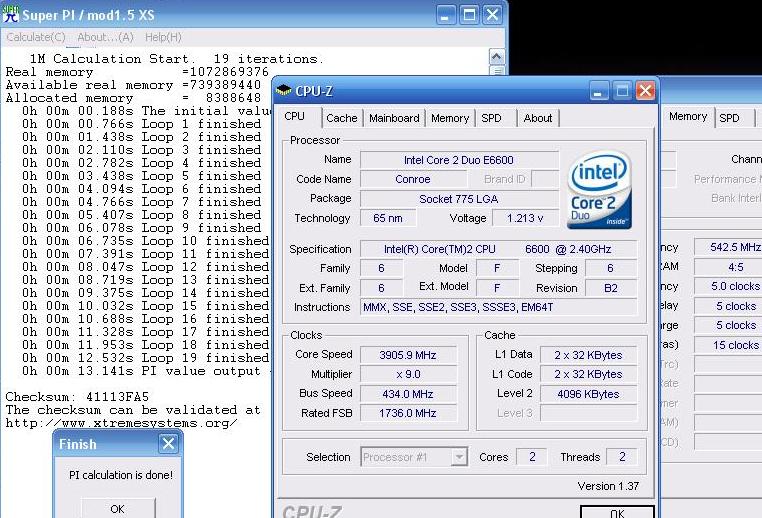Close the CPU-Z window
The image size is (762, 518).
click(x=645, y=91)
